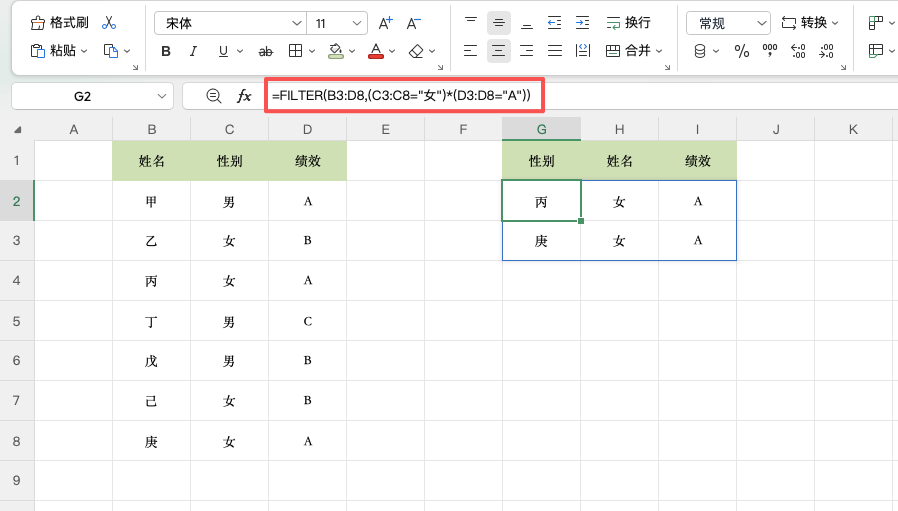Click the Cut scissors icon

[x=109, y=23]
